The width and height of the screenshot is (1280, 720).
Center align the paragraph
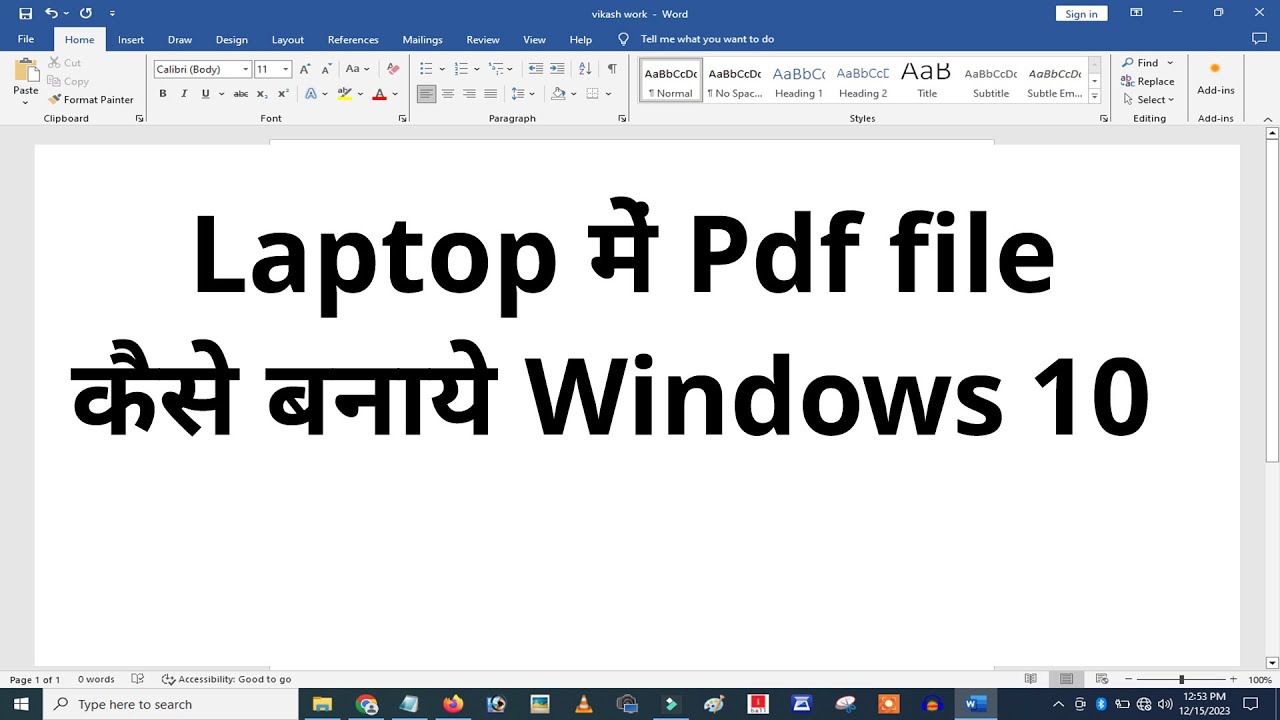coord(448,94)
